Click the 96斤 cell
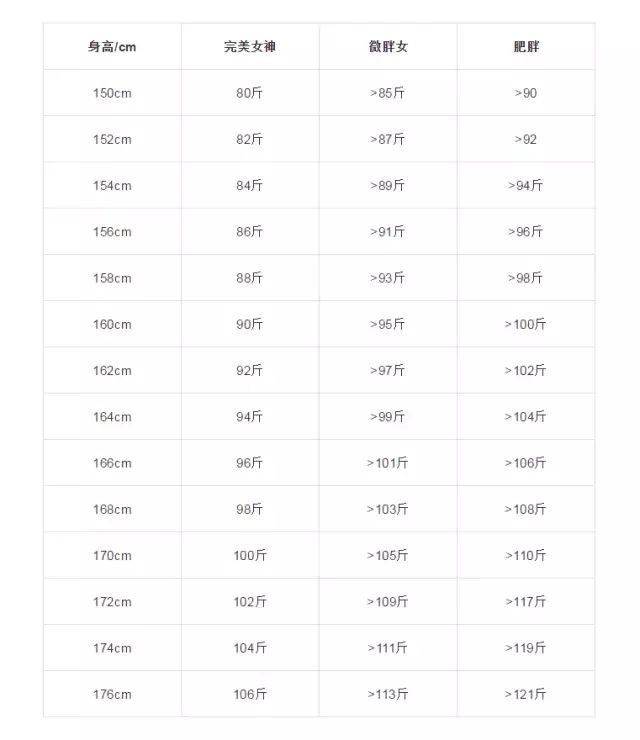The width and height of the screenshot is (640, 740). point(250,463)
